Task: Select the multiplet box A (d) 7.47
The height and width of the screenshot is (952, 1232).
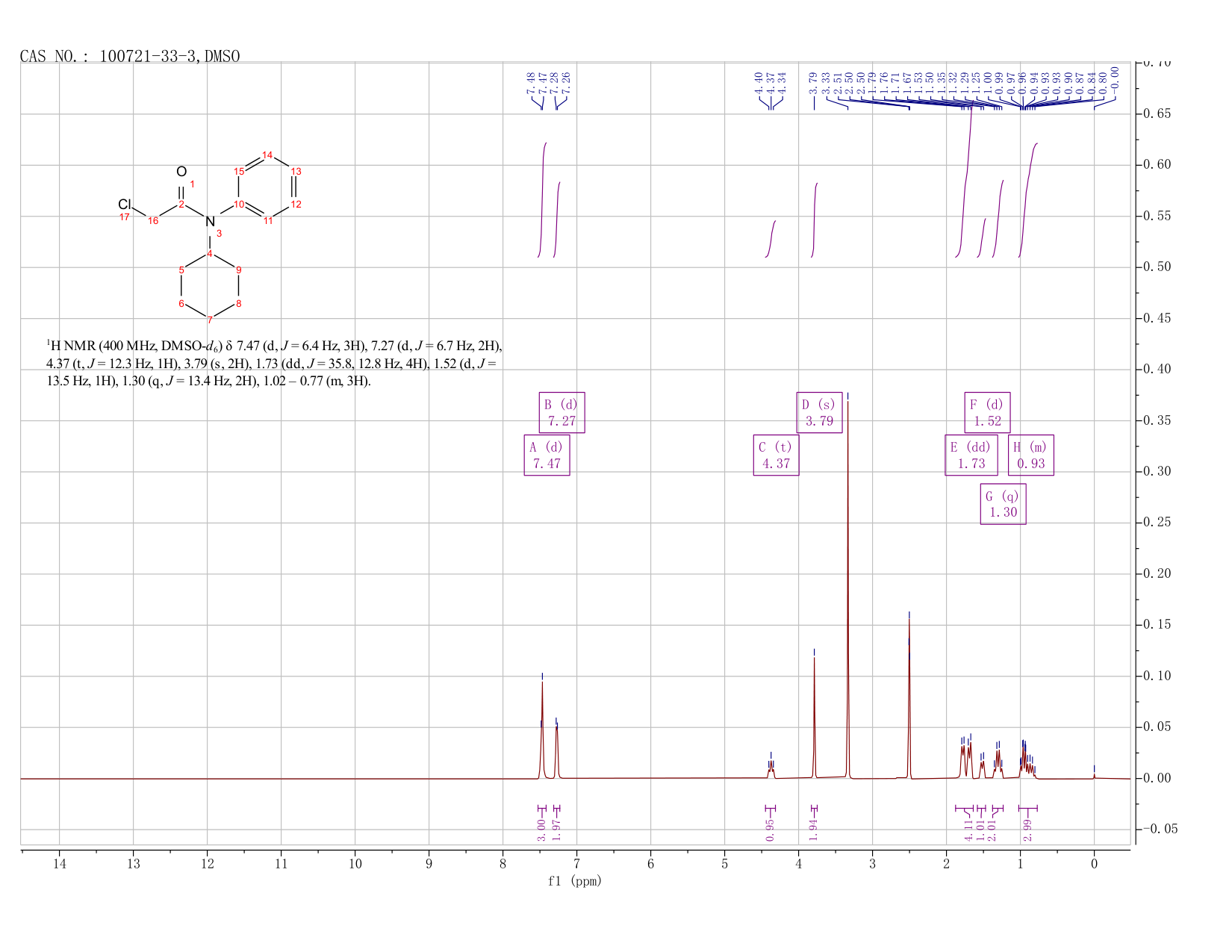Action: [x=547, y=455]
